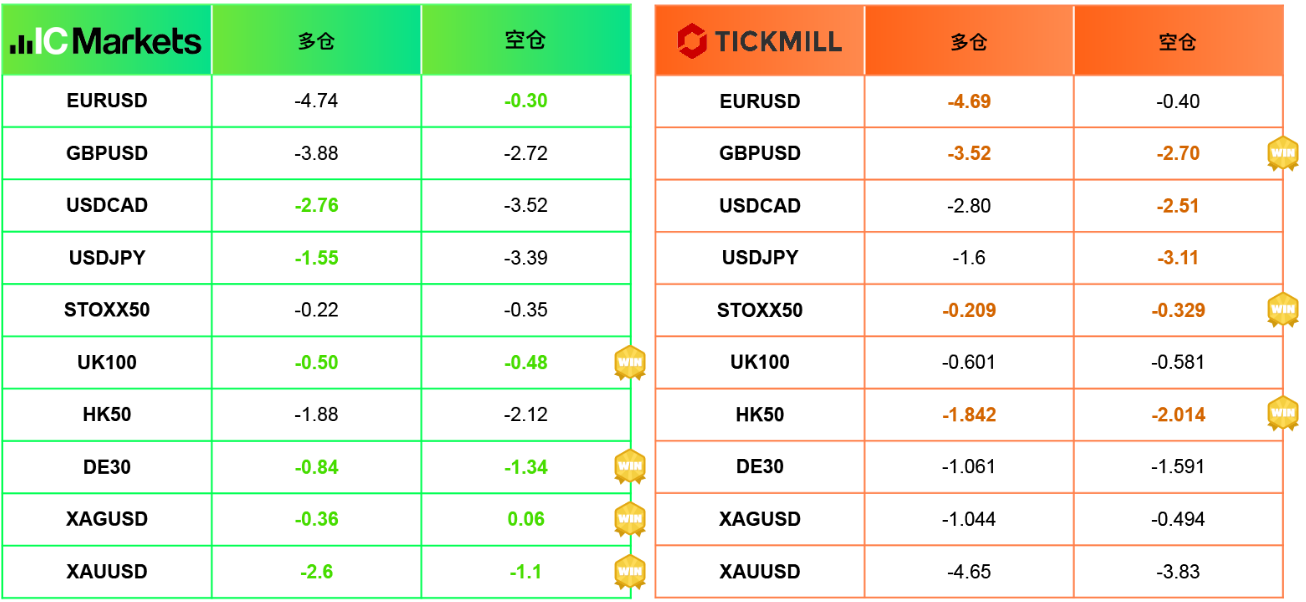Click the -2.76 value in the IC Markets USDCAD row
Viewport: 1306px width, 602px height.
coord(316,206)
